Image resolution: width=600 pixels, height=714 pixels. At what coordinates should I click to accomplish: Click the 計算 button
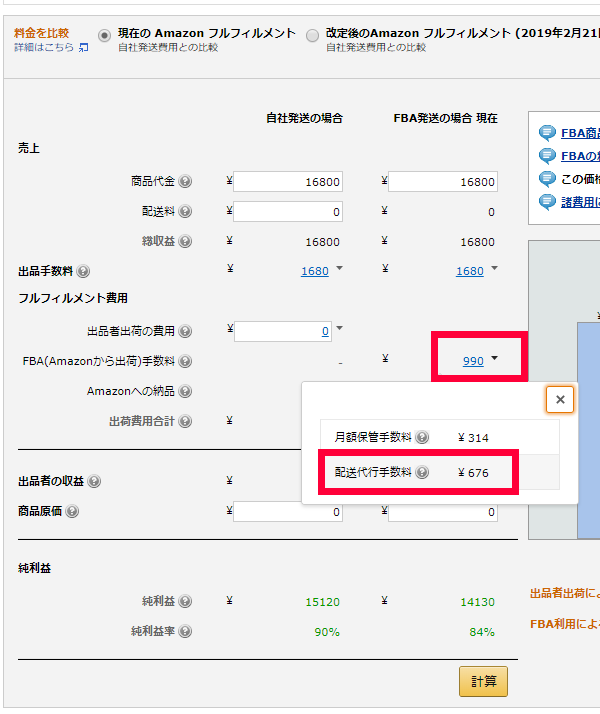[483, 682]
